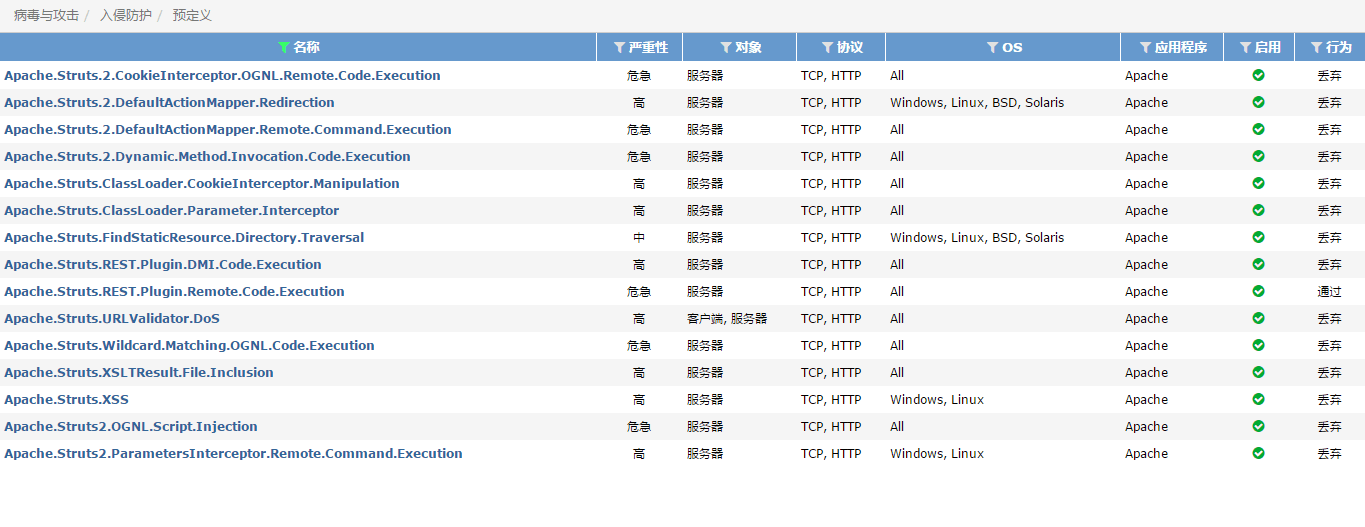This screenshot has width=1365, height=527.
Task: Click 客户端, 服务器 target cell
Action: pos(727,318)
